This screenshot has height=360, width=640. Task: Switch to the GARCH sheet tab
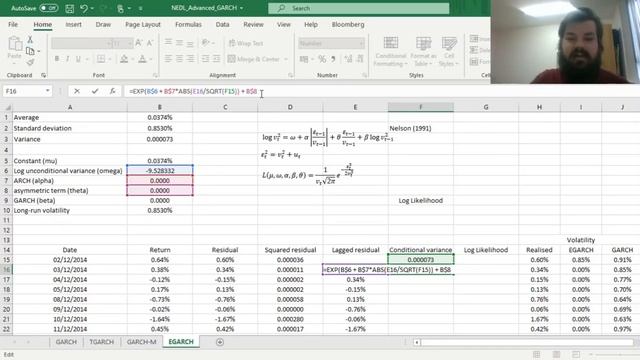point(66,342)
